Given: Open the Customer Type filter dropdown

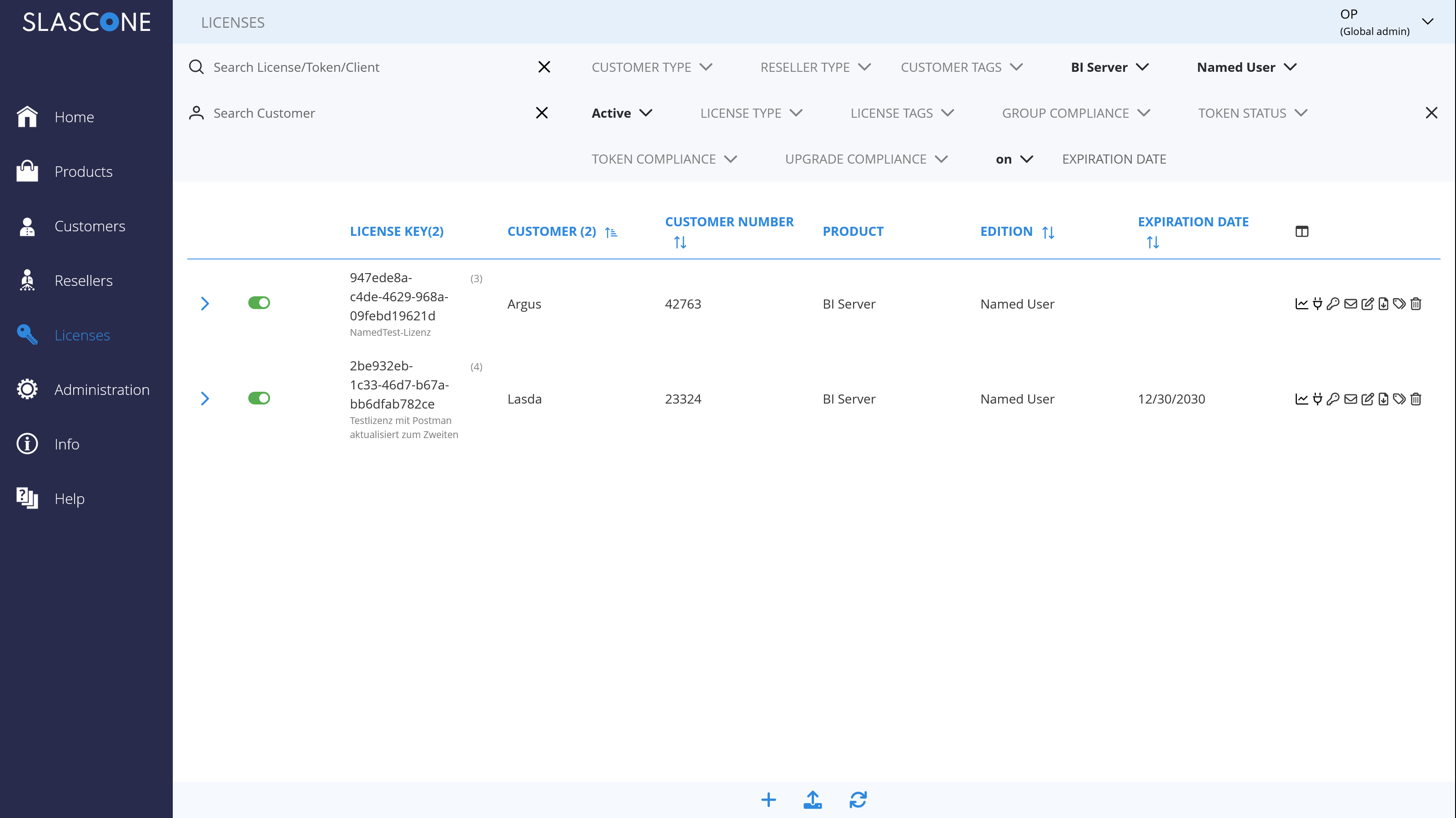Looking at the screenshot, I should 652,67.
